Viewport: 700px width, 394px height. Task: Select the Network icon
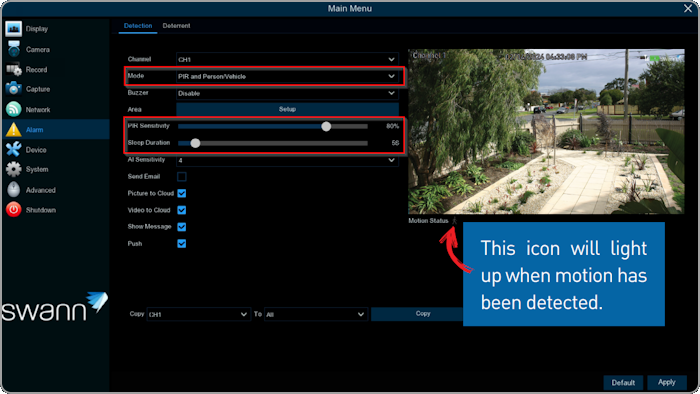coord(13,109)
